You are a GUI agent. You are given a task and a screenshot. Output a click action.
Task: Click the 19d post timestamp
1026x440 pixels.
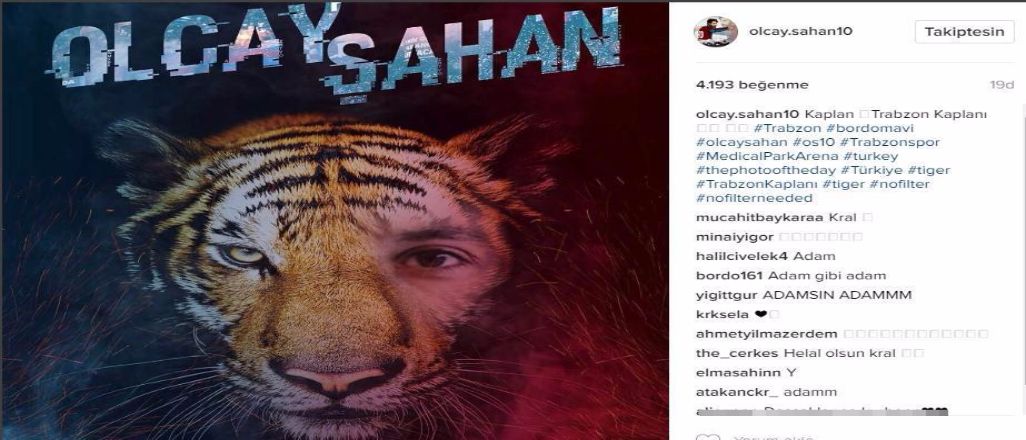coord(1001,85)
